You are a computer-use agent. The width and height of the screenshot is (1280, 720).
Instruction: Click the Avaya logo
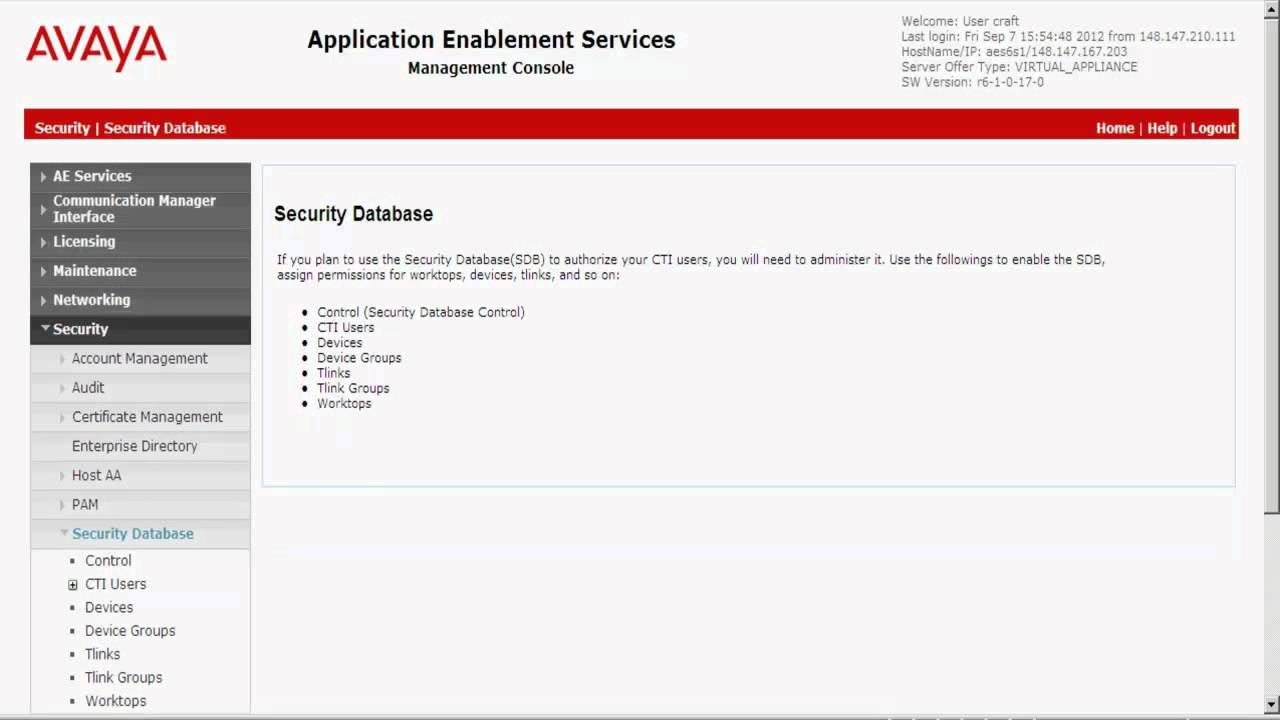pos(96,48)
